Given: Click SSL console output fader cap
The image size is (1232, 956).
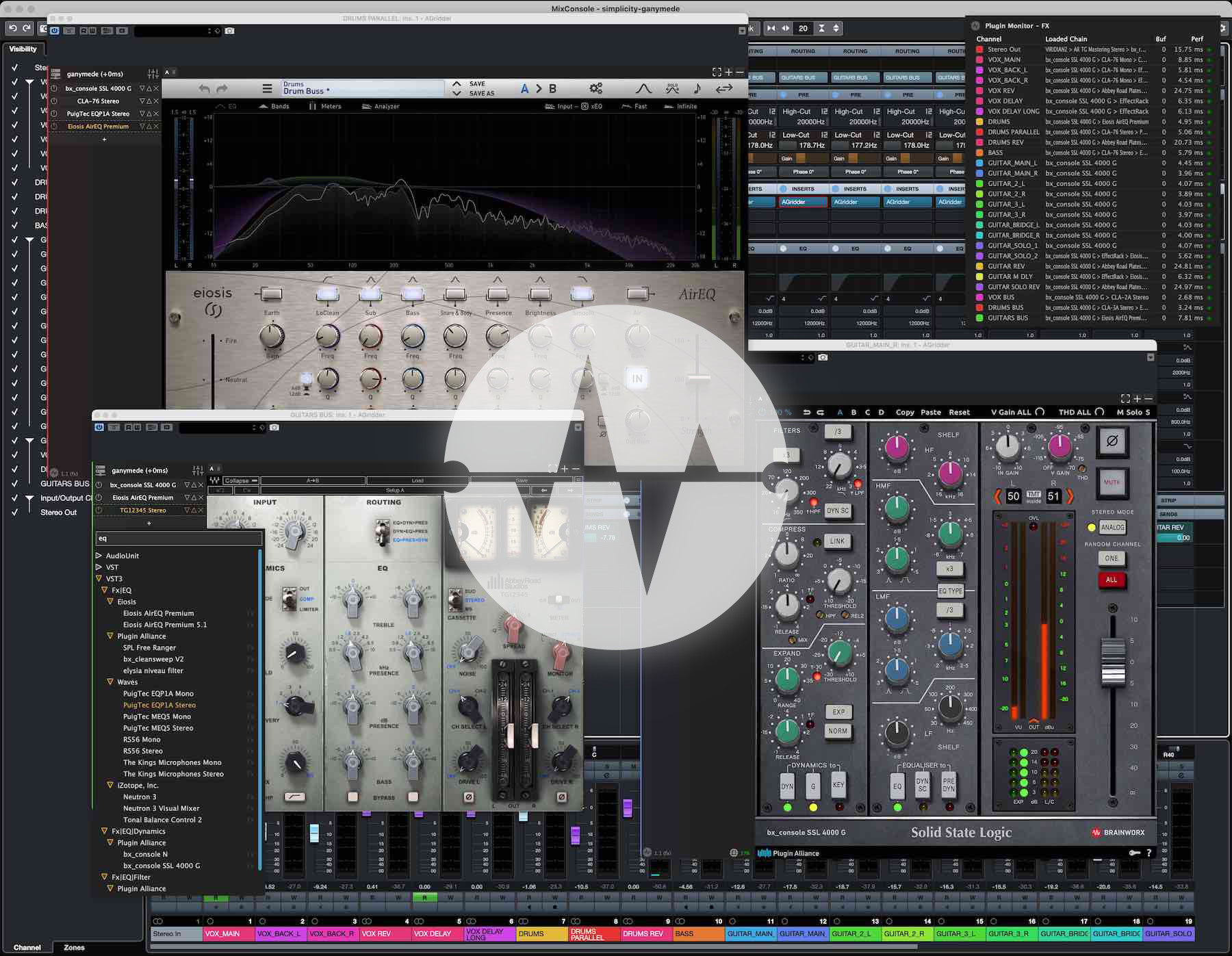Looking at the screenshot, I should point(1113,662).
